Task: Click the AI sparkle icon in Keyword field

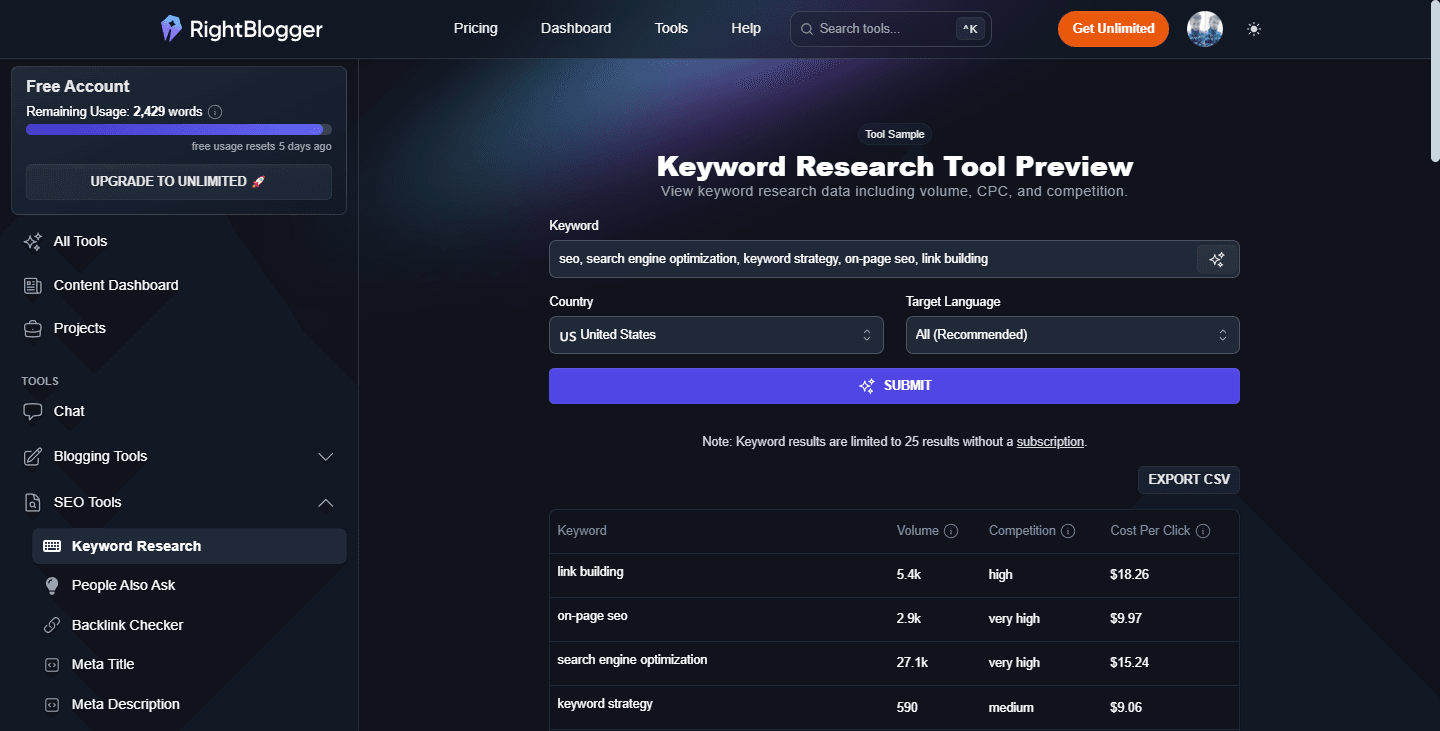Action: click(1217, 259)
